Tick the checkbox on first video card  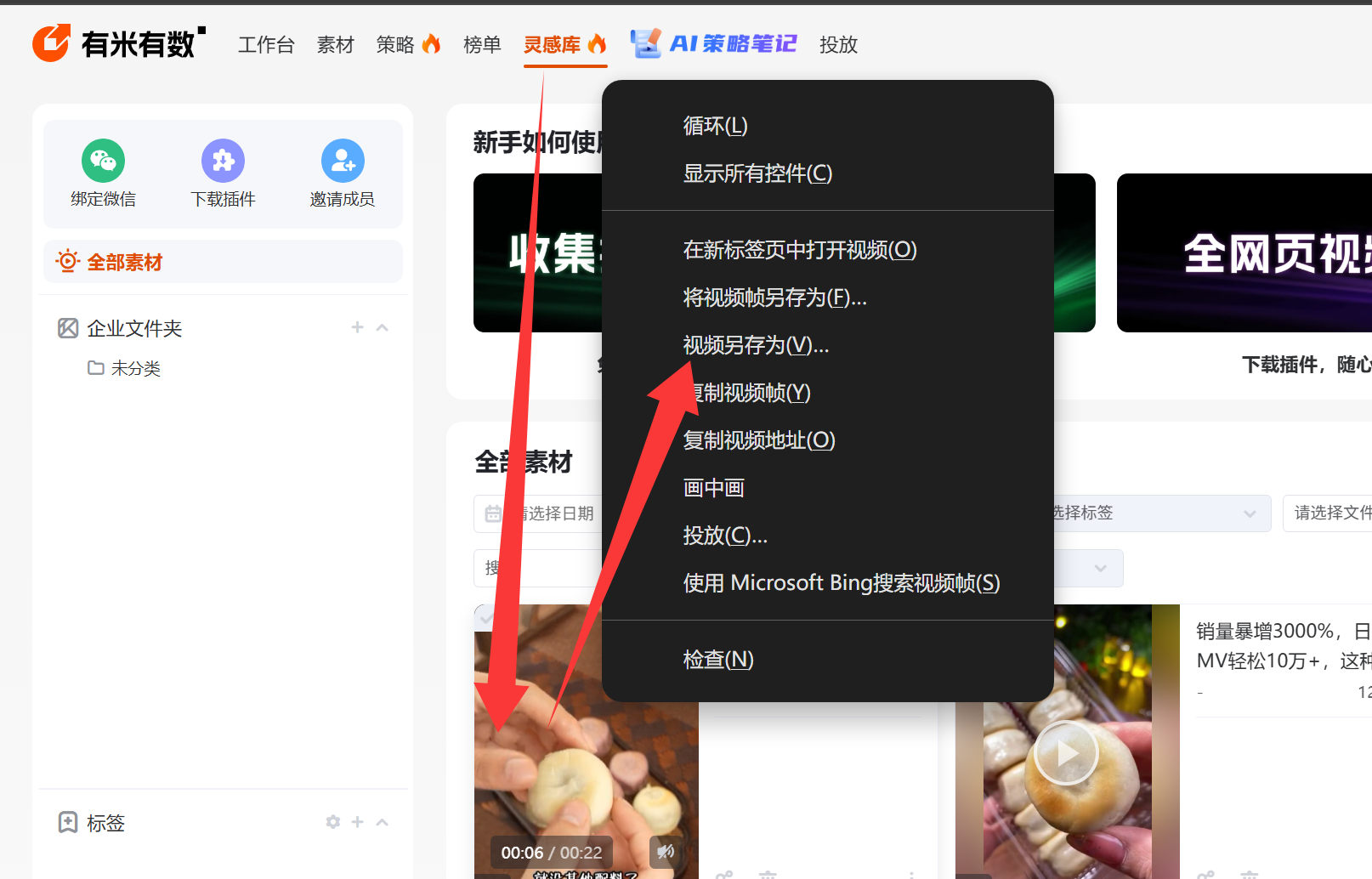[x=485, y=616]
